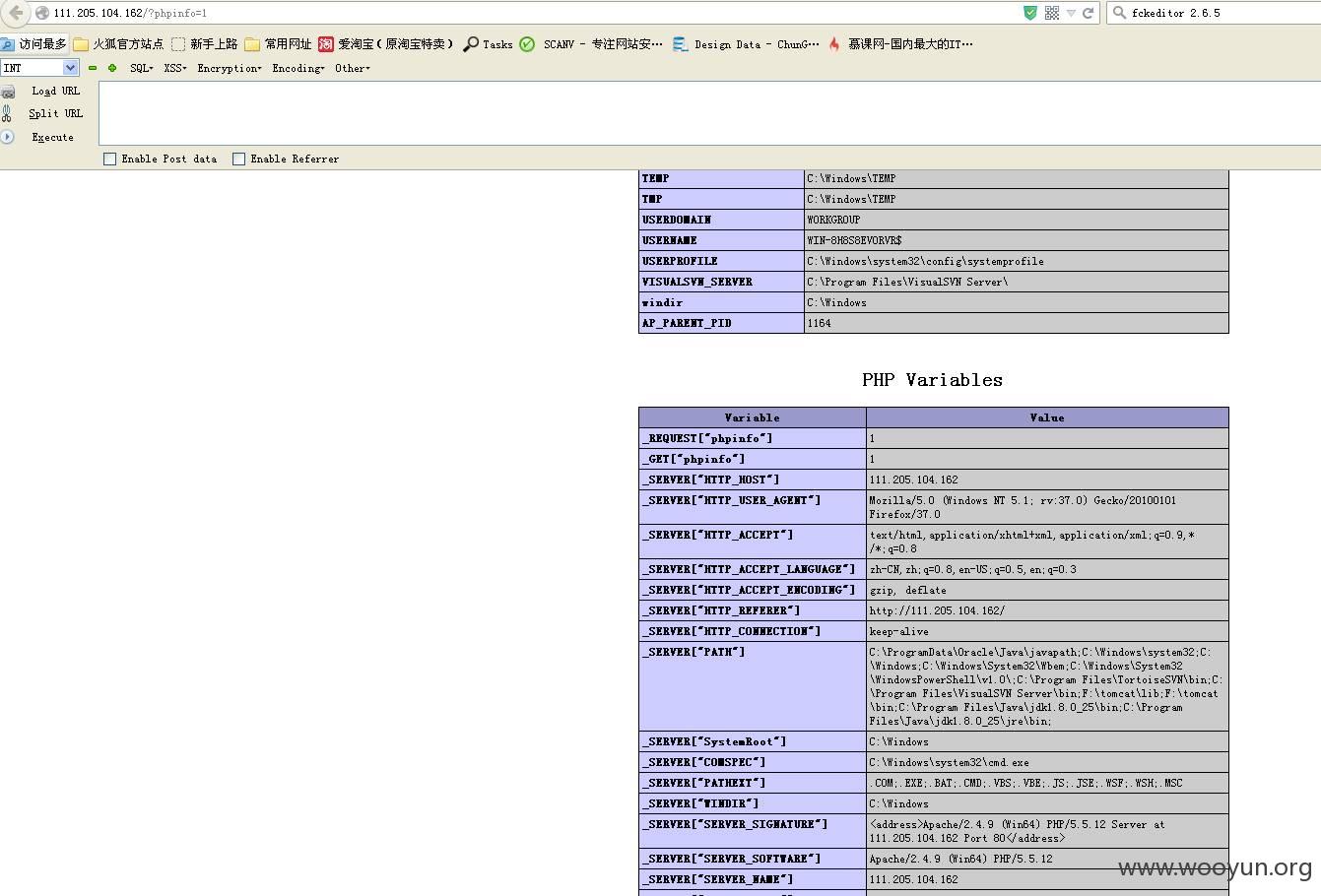Screen dimensions: 1321x896
Task: Select the _SERVER["SERVER_SIGNATURE"] variable cell
Action: pos(753,831)
